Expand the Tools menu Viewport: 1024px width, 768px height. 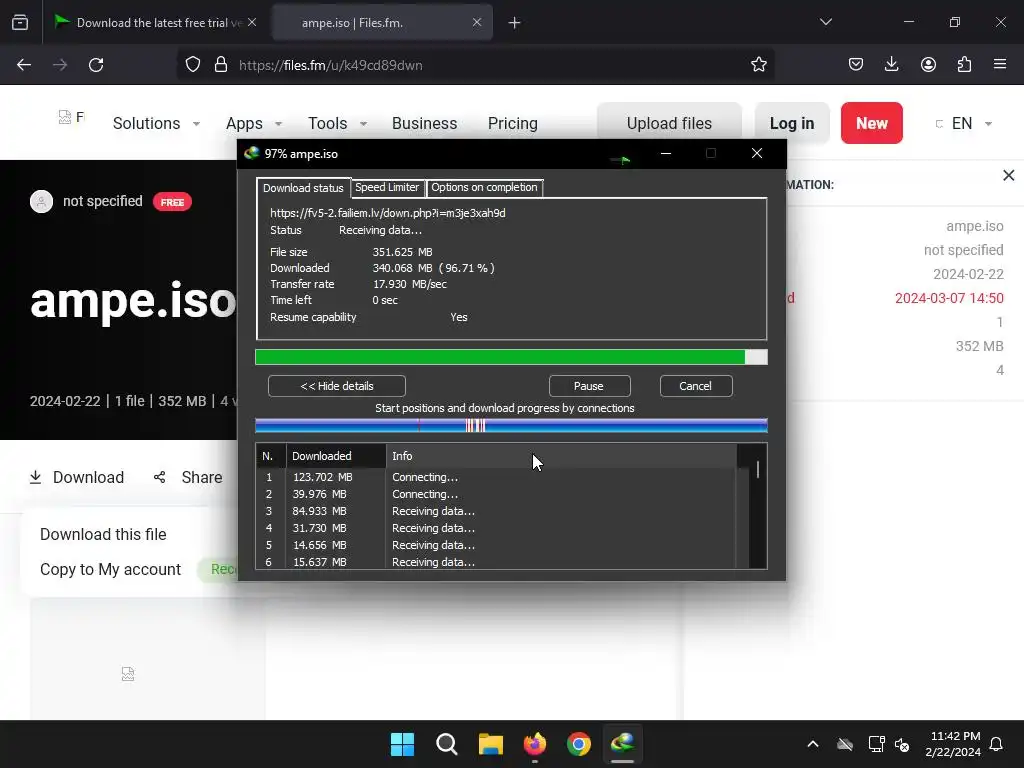click(337, 123)
